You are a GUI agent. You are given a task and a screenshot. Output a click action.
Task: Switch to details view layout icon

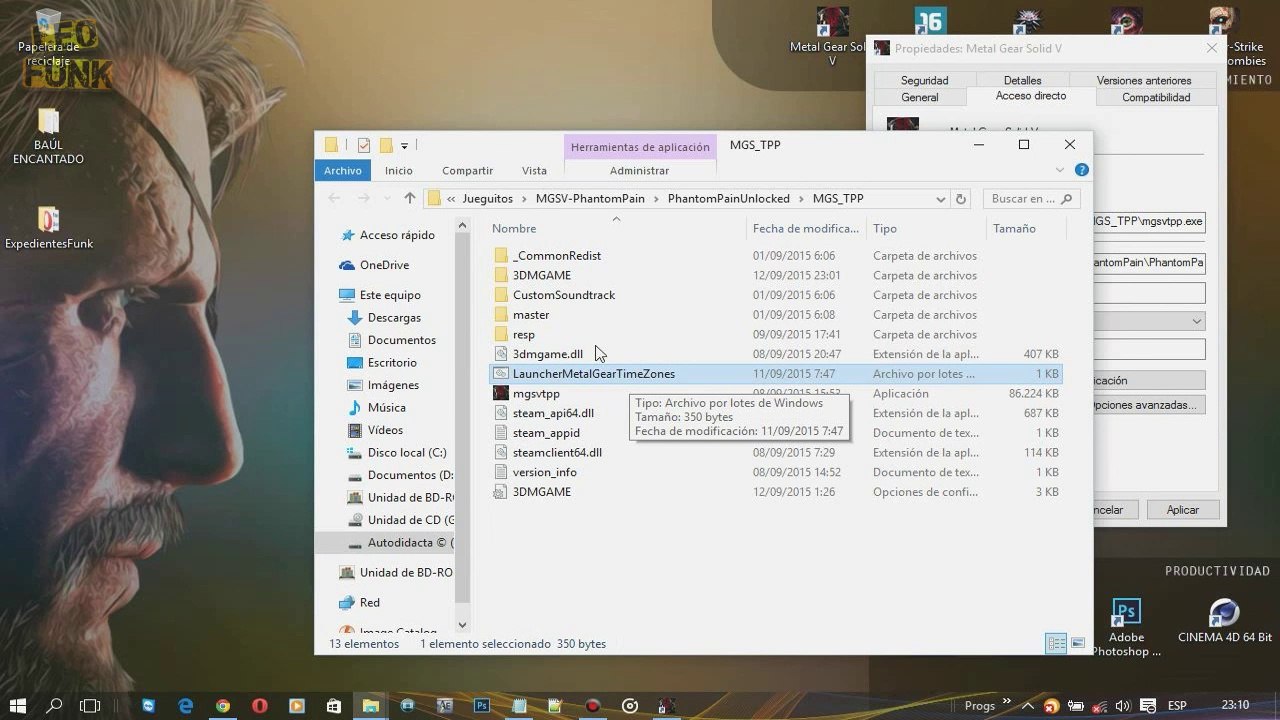tap(1056, 644)
